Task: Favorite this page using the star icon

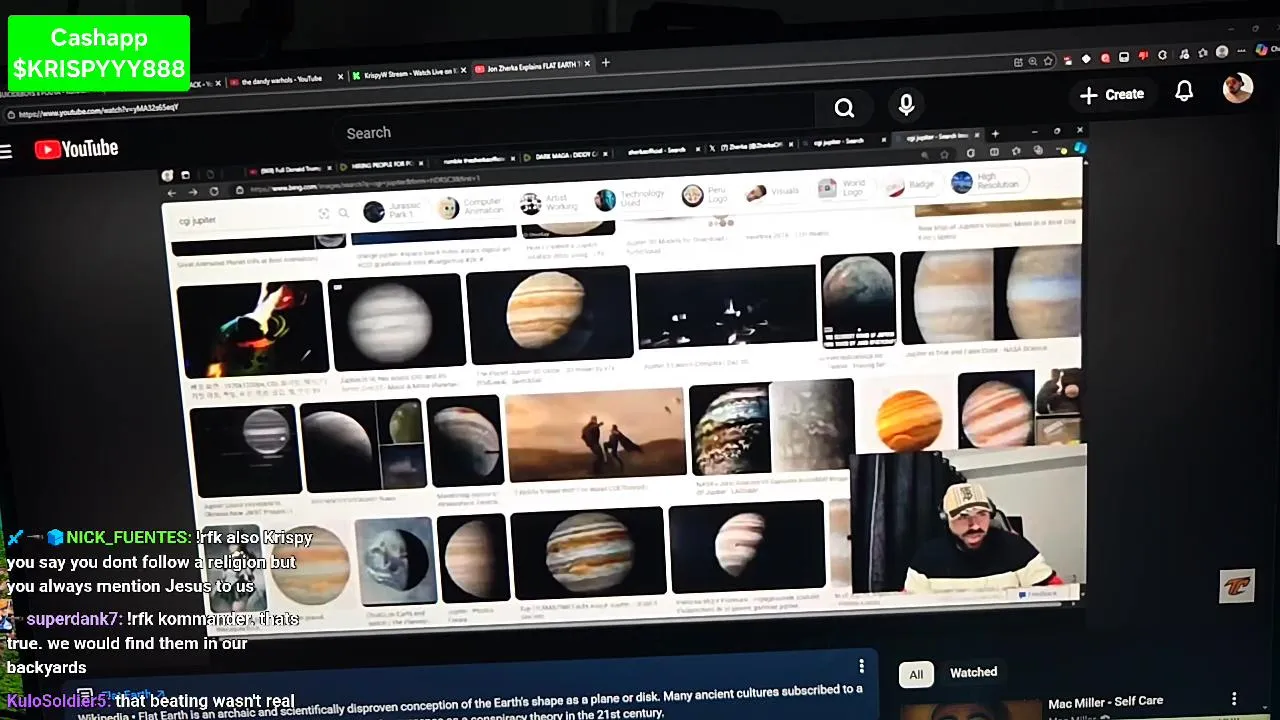Action: coord(1048,60)
